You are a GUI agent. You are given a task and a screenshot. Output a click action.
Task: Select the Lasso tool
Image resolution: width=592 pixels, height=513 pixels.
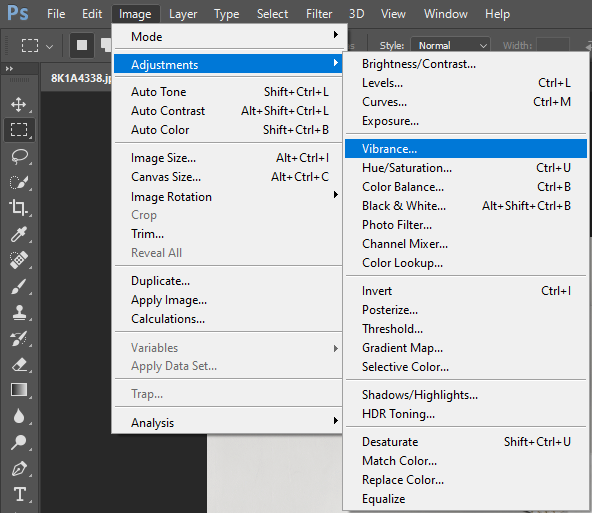pyautogui.click(x=19, y=156)
